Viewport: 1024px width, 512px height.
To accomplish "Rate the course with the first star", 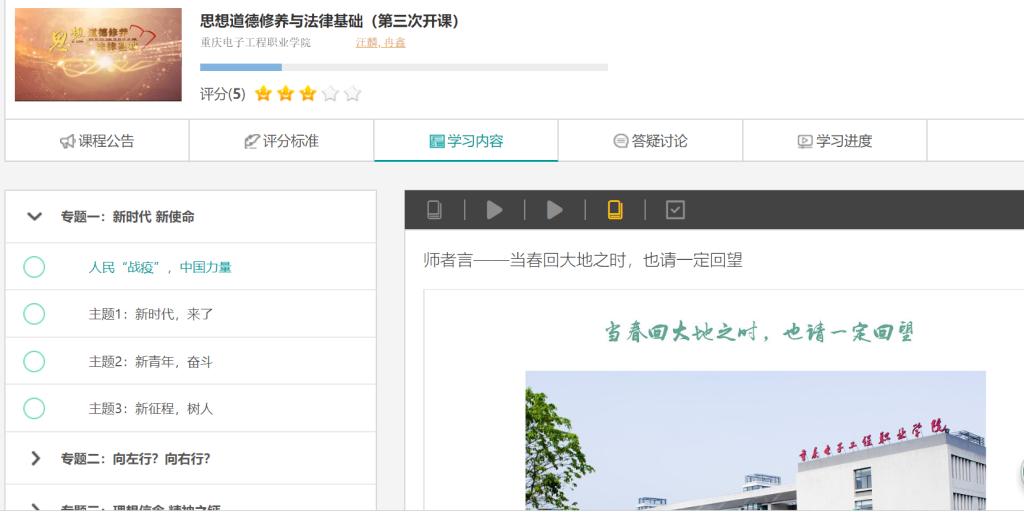I will click(264, 94).
